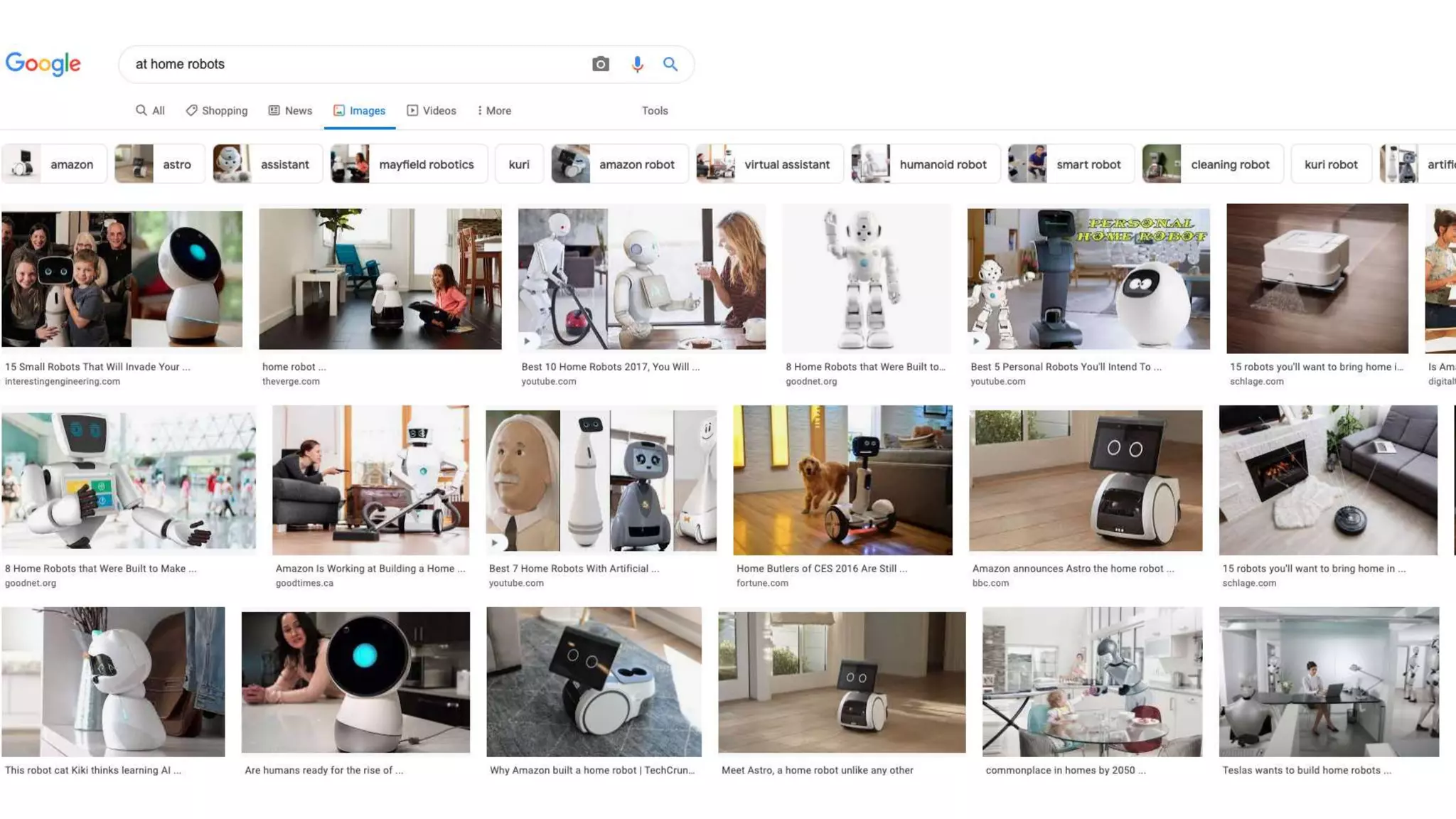Viewport: 1456px width, 819px height.
Task: Click the camera search-by-image icon
Action: (600, 64)
